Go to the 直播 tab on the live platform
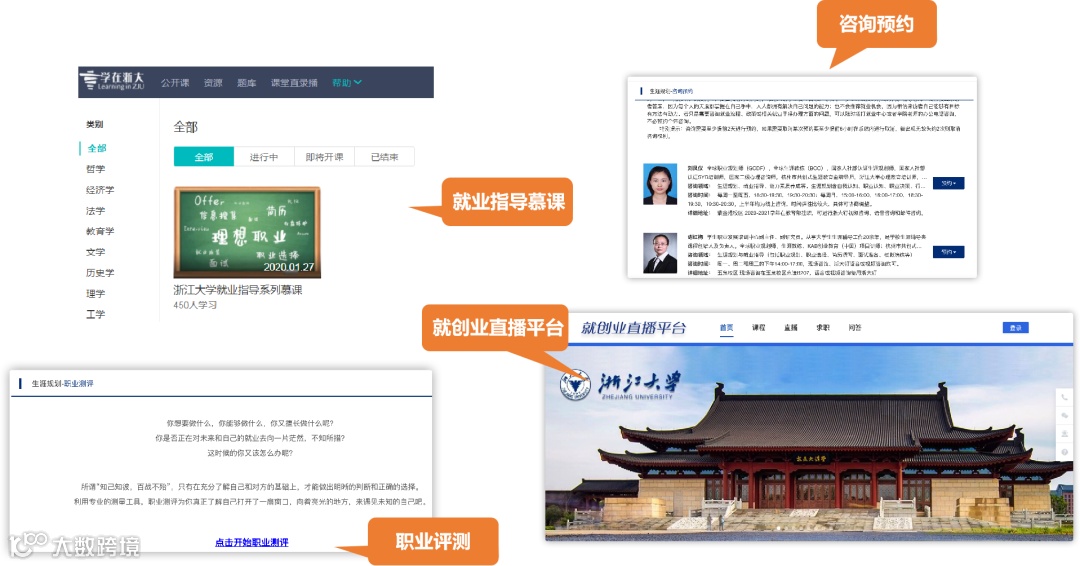 click(x=791, y=328)
